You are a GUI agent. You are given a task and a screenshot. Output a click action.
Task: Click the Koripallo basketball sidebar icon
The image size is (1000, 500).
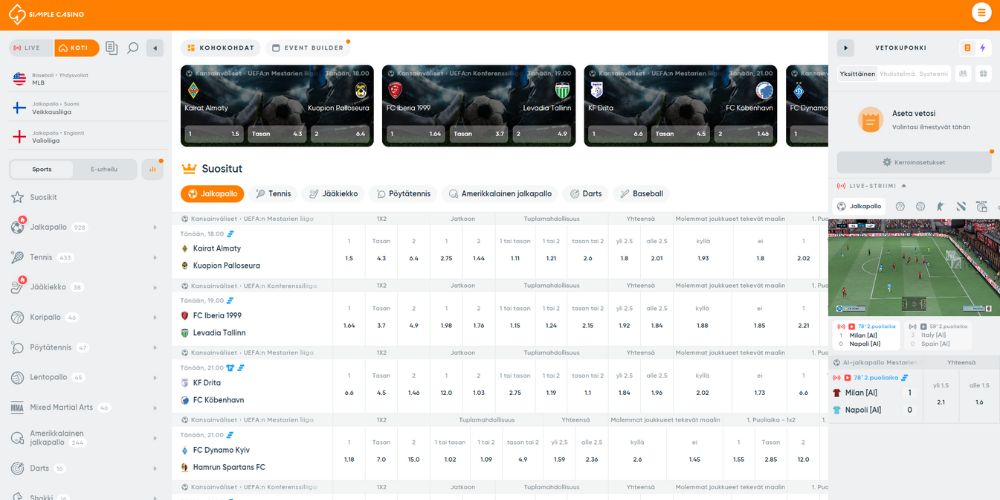pos(18,317)
